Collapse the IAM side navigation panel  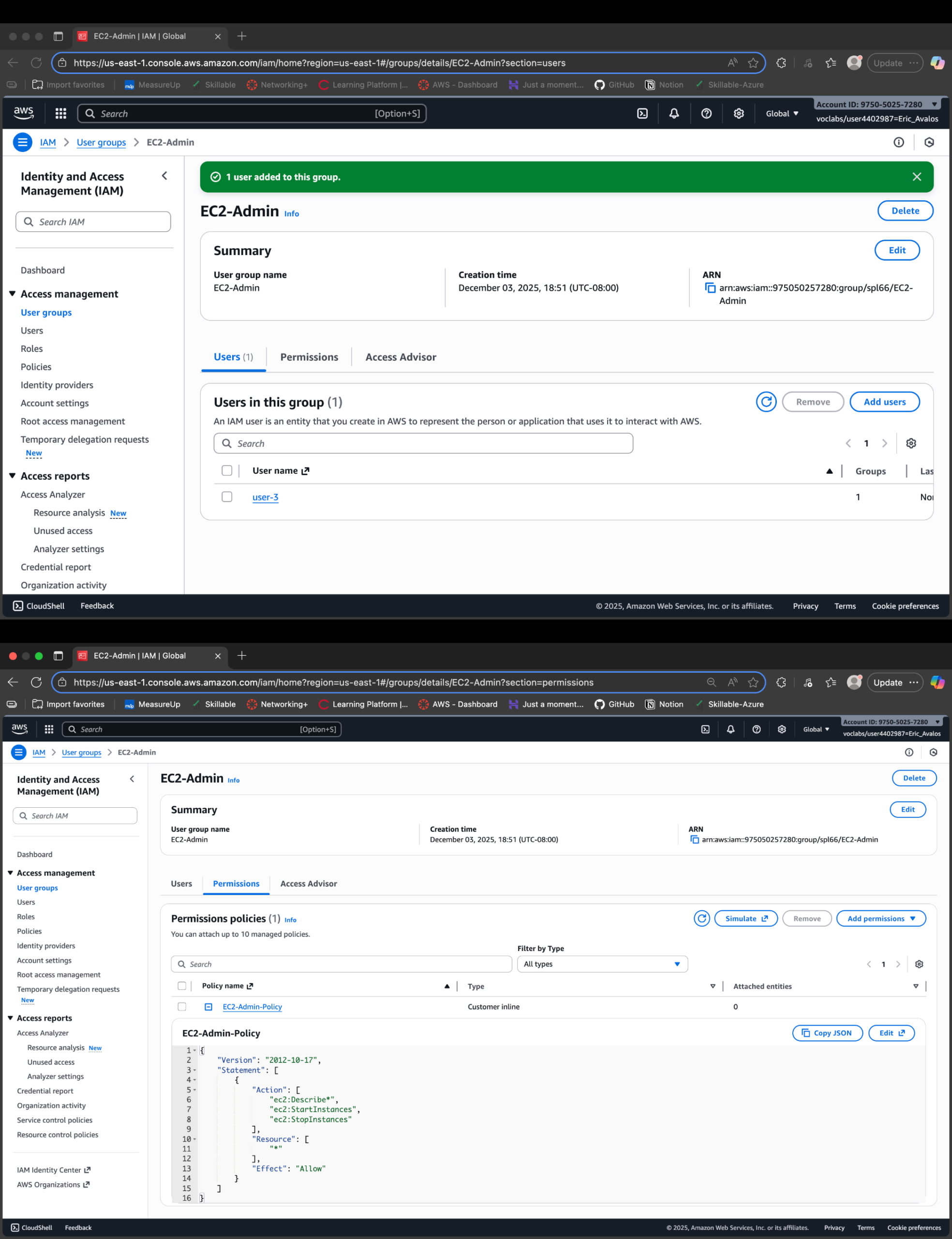pyautogui.click(x=164, y=176)
